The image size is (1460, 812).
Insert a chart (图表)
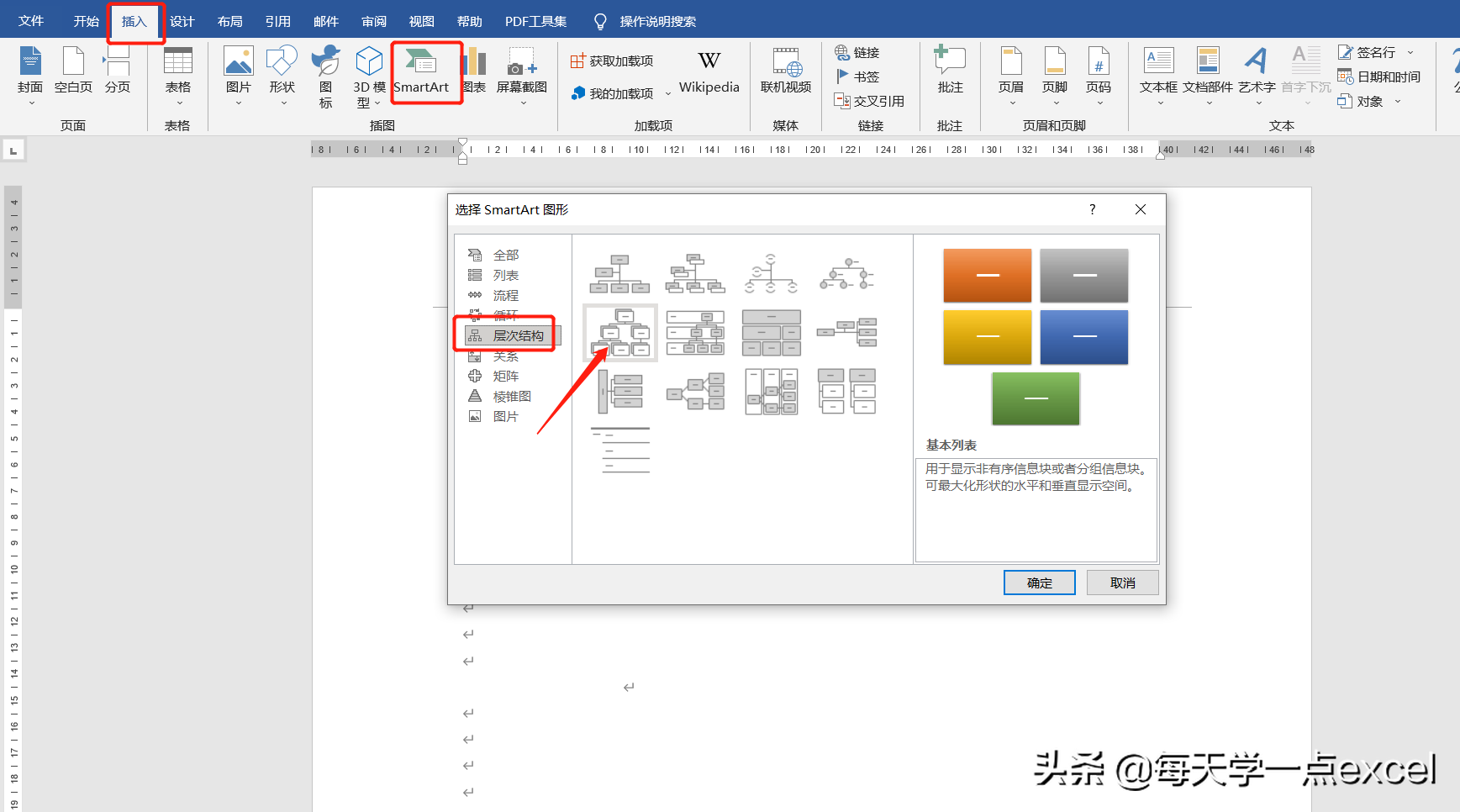475,72
